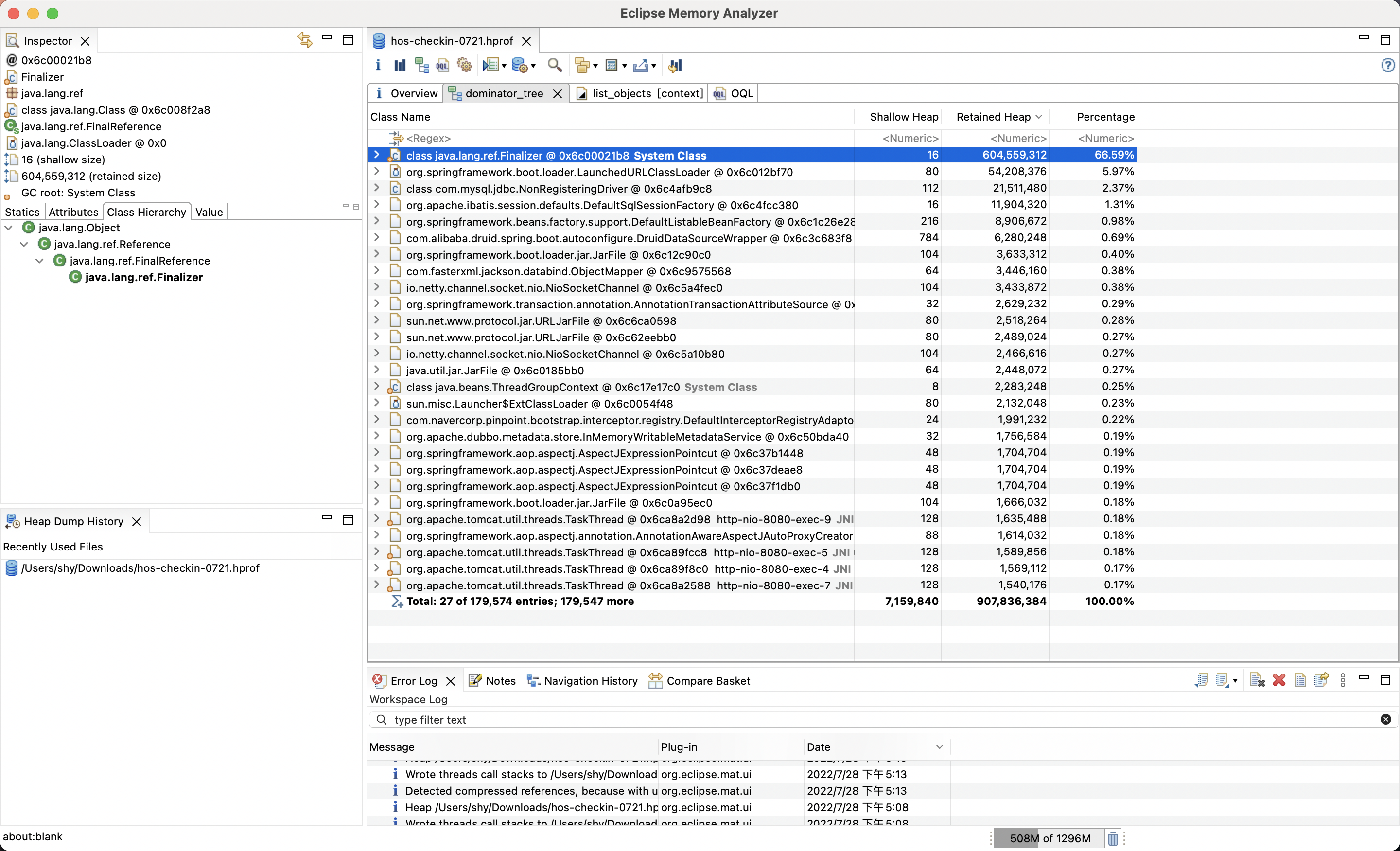Open the OQL query editor
1400x851 pixels.
coord(442,65)
